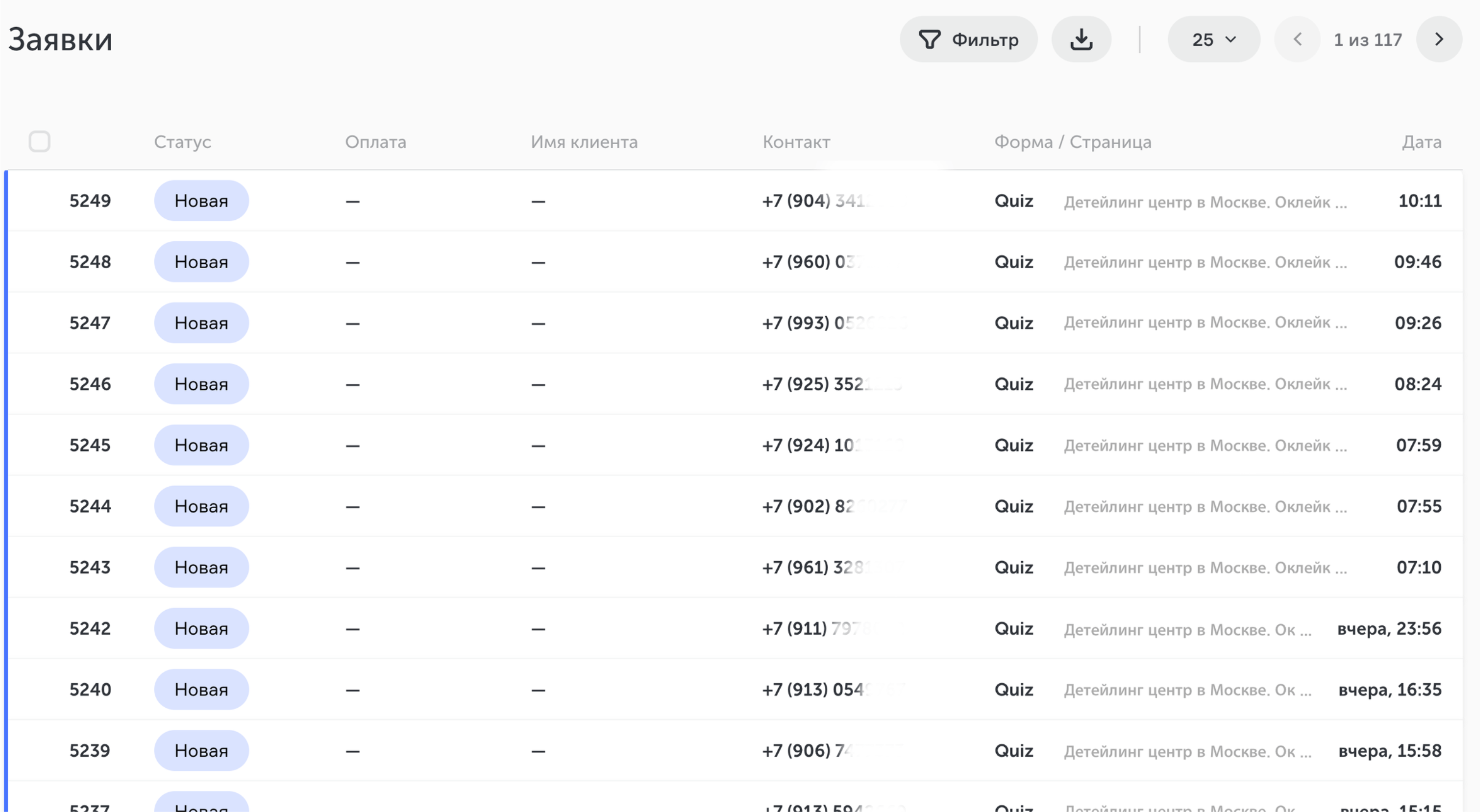Click the Контакт column header
This screenshot has height=812, width=1480.
point(796,142)
